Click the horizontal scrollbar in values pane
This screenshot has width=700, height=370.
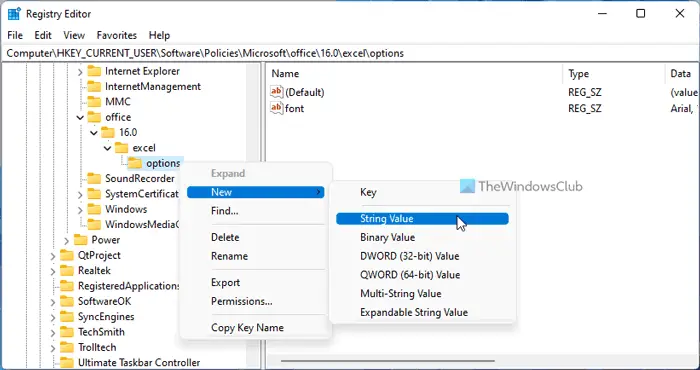pos(388,361)
